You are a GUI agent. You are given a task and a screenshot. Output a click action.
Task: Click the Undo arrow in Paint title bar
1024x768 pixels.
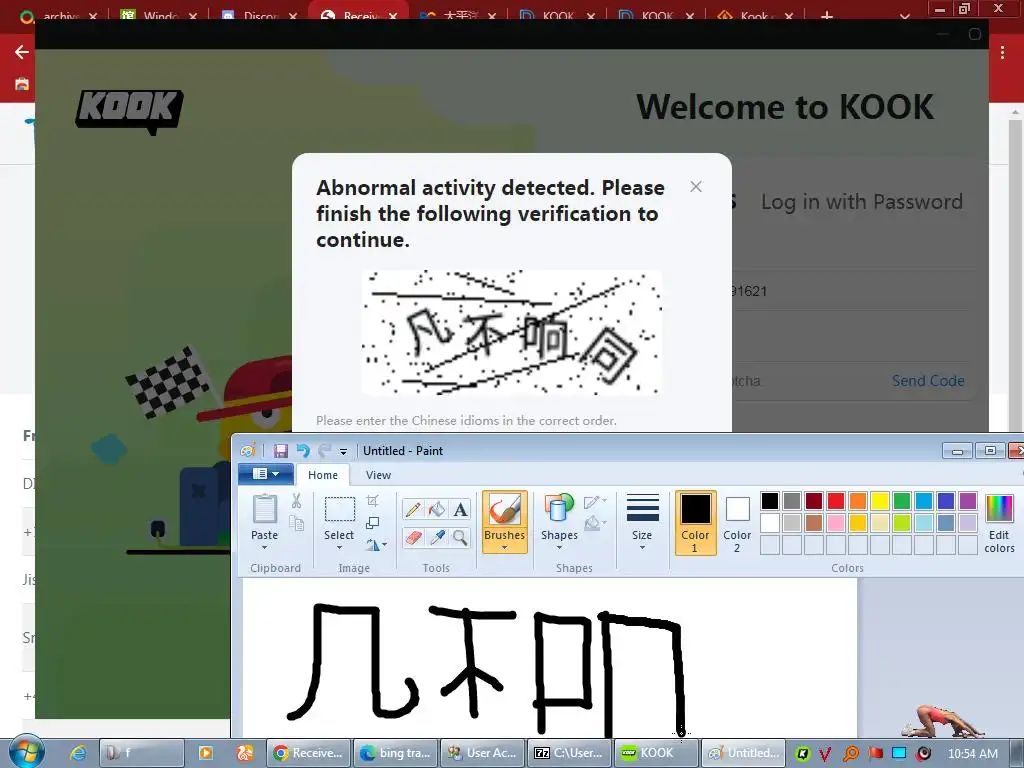click(x=303, y=451)
